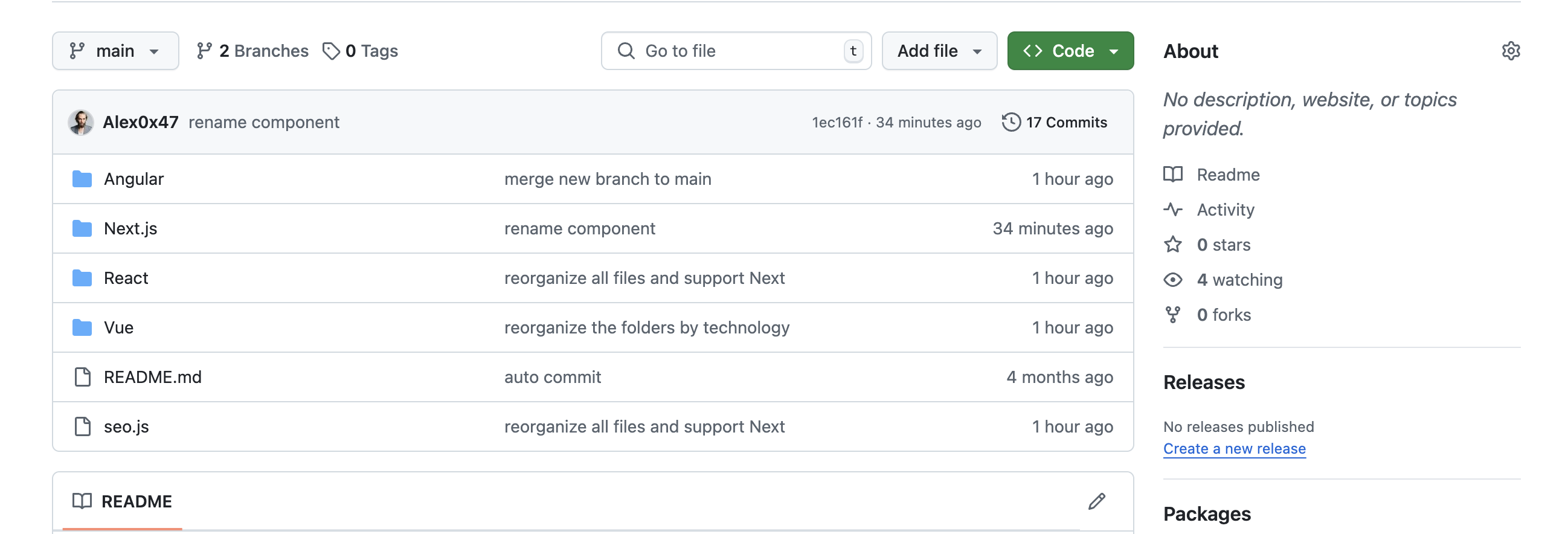Screen dimensions: 1568x534
Task: Open the 0 forks link
Action: click(x=1224, y=315)
